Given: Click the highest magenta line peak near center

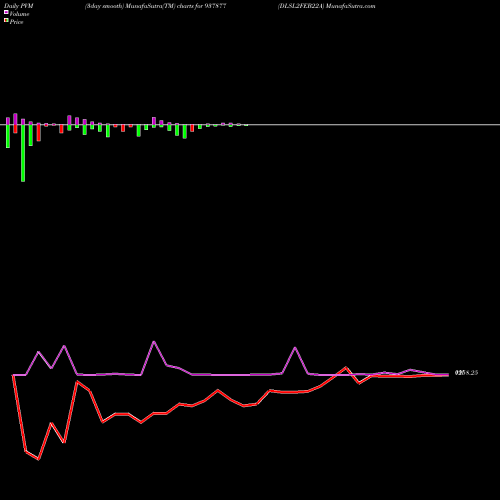Looking at the screenshot, I should tap(154, 342).
